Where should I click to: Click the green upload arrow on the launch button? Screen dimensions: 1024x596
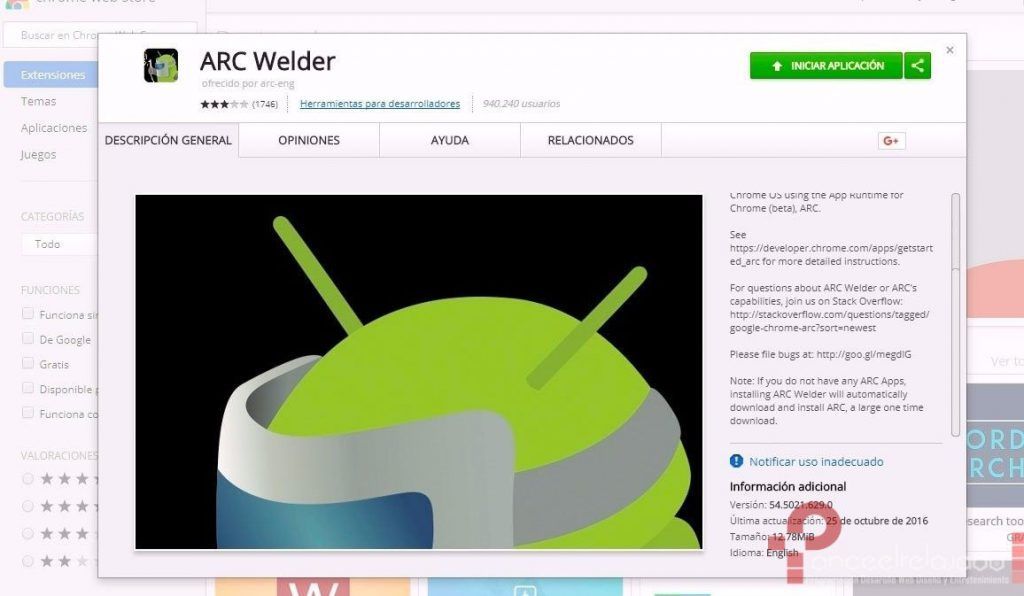(778, 65)
